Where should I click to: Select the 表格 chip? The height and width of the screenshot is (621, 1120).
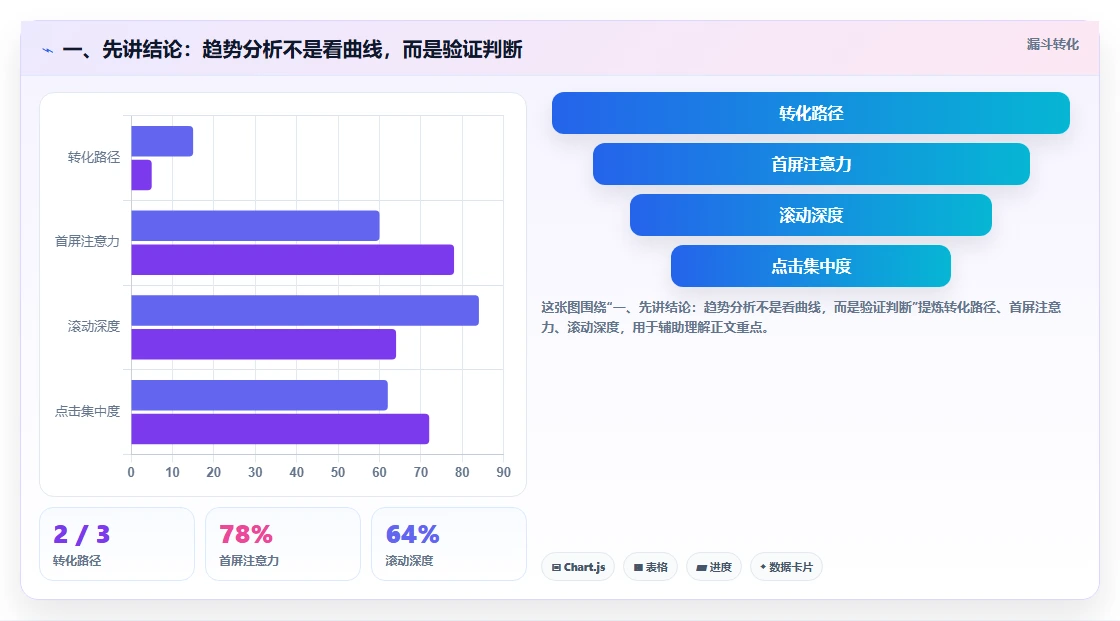(x=651, y=567)
